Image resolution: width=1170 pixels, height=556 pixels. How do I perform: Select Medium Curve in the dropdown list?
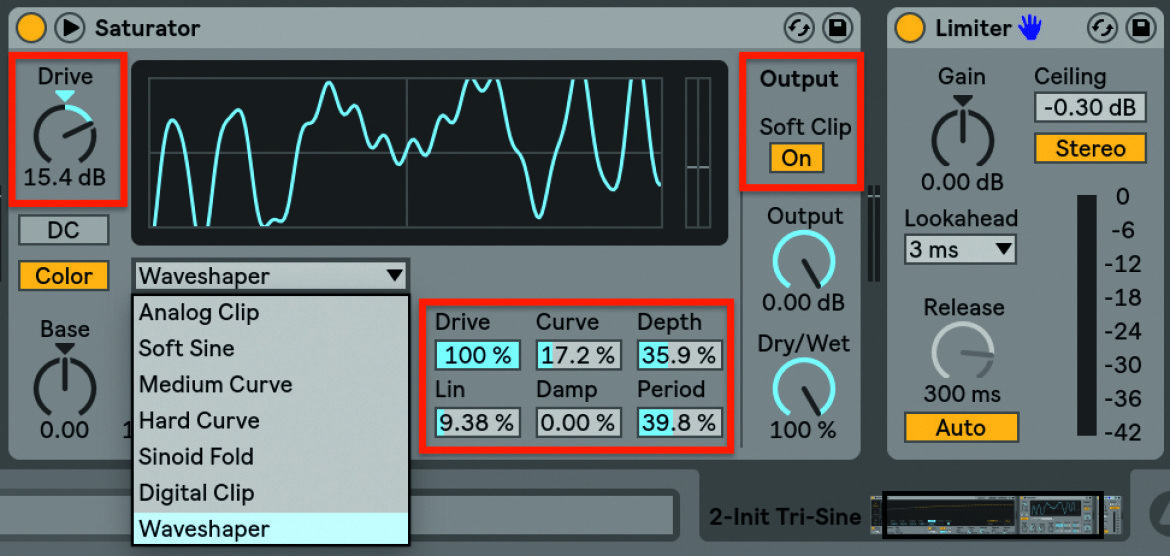coord(271,384)
